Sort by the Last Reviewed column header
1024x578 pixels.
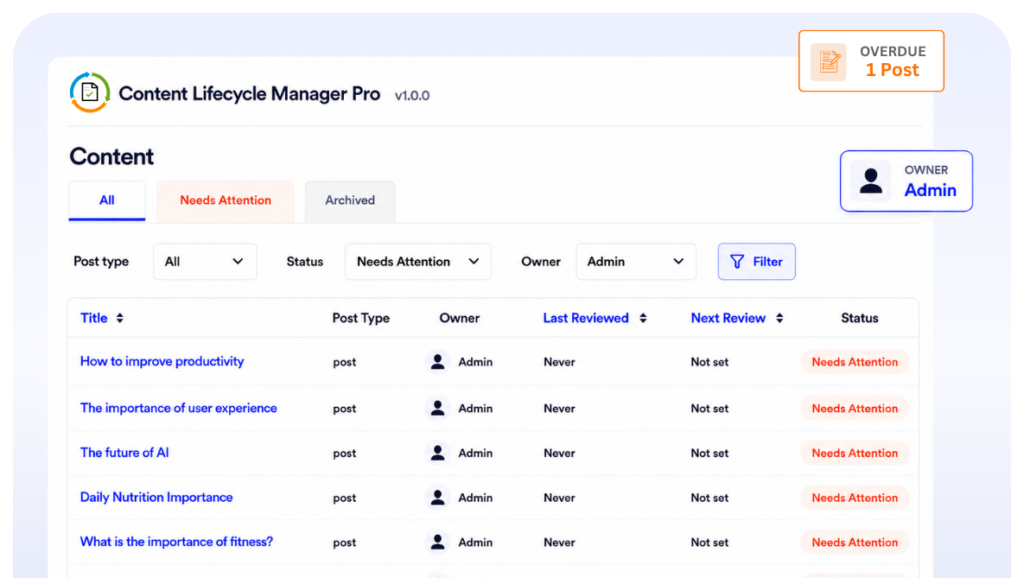coord(586,318)
